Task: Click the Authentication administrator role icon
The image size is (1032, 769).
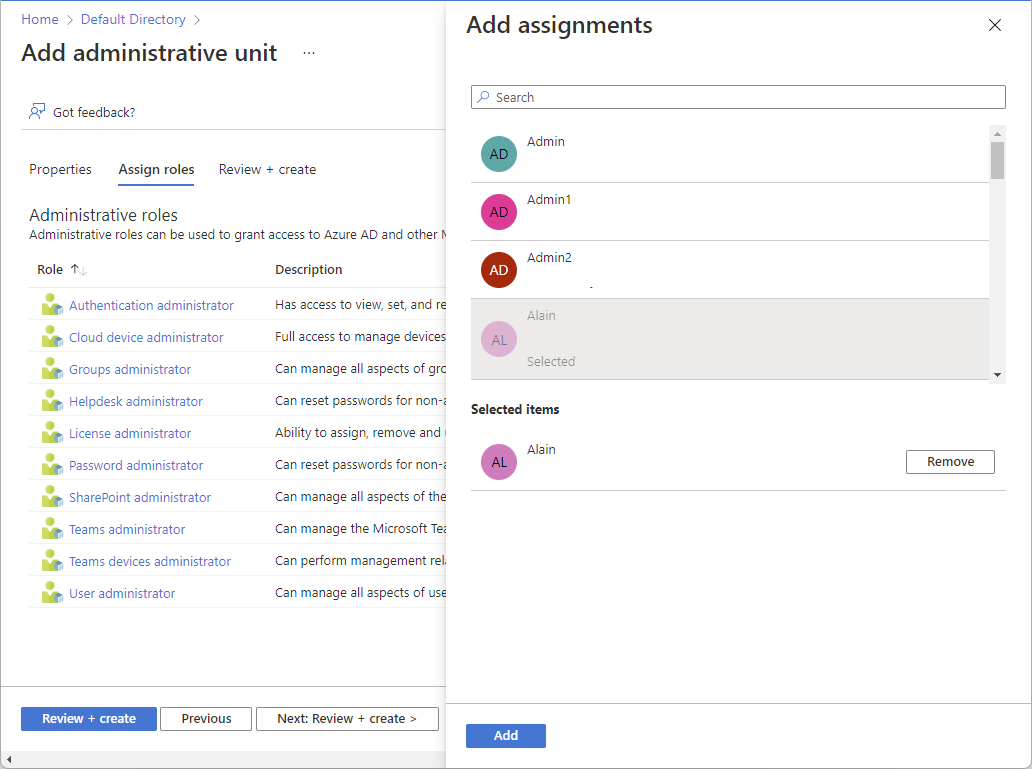Action: 52,305
